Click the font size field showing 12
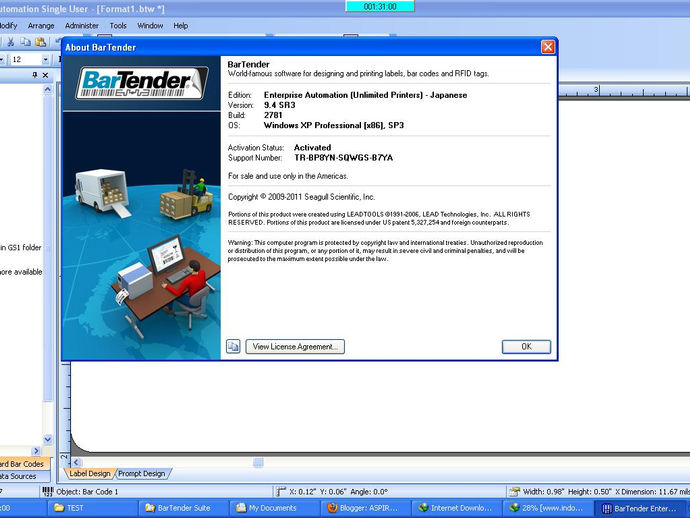 click(x=26, y=59)
